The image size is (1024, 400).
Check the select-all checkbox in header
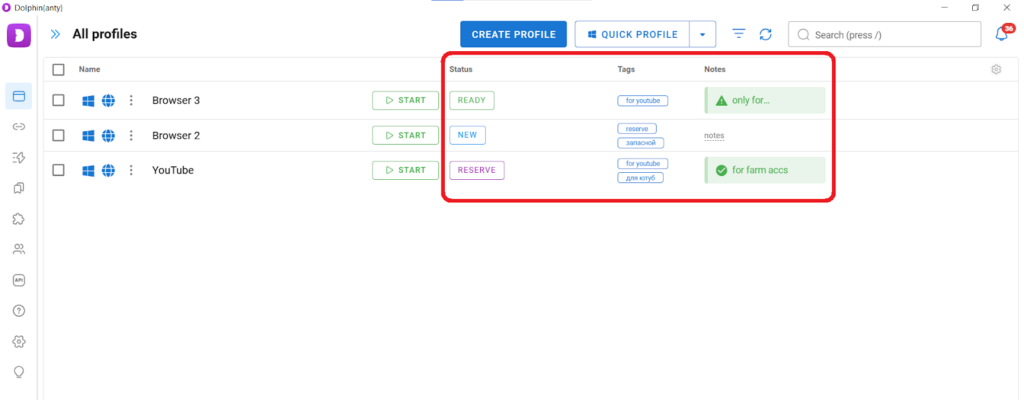pyautogui.click(x=58, y=70)
